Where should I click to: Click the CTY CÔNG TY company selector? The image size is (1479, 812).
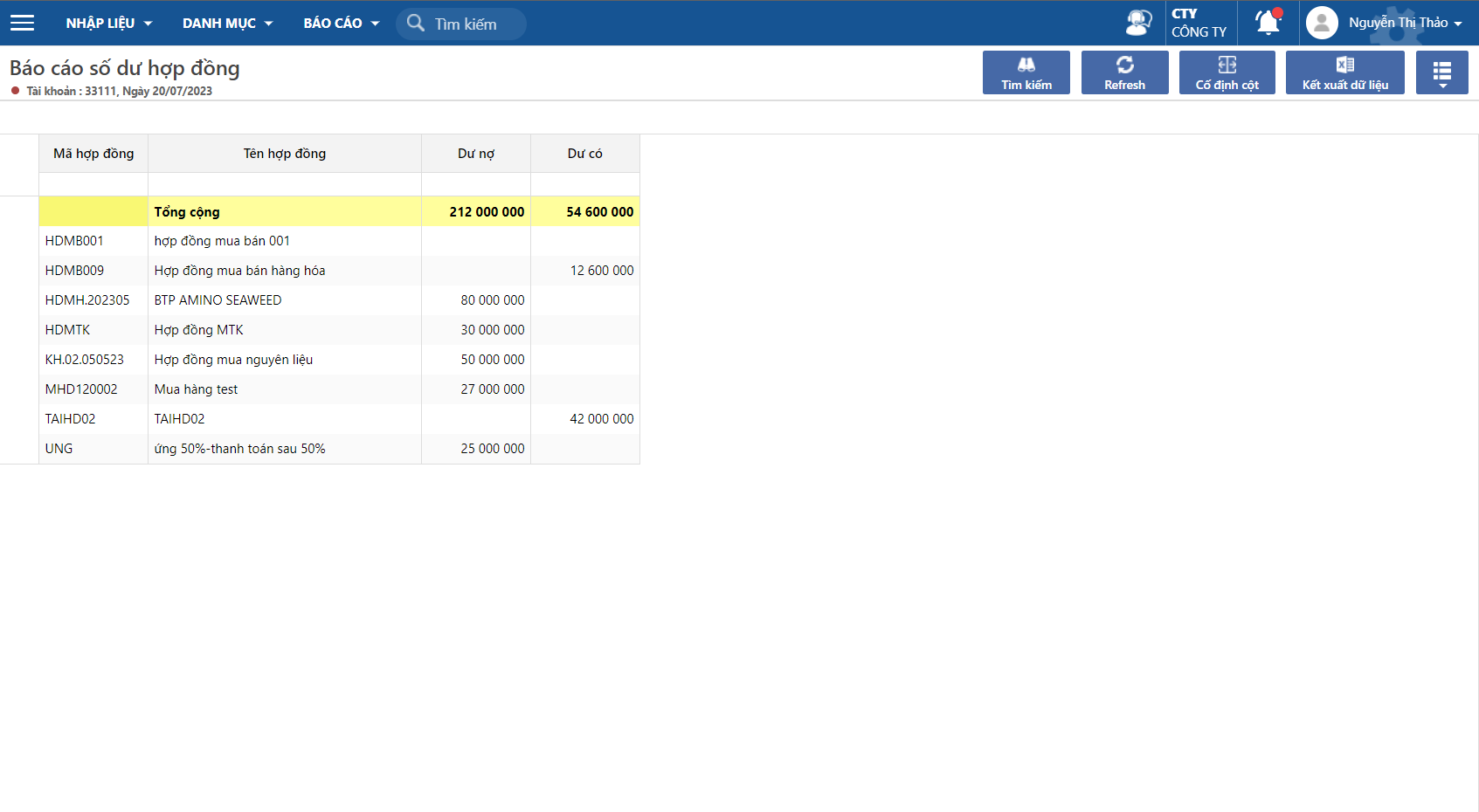tap(1199, 23)
